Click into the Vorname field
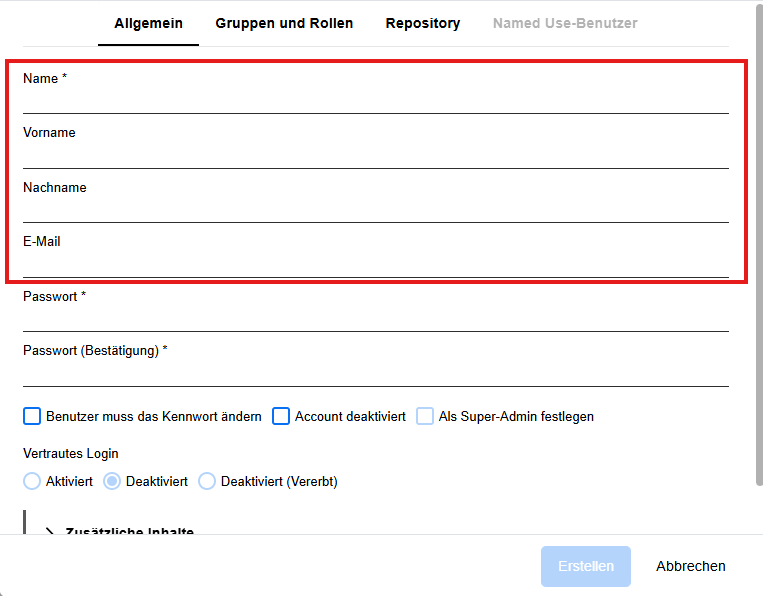This screenshot has height=596, width=763. [375, 155]
